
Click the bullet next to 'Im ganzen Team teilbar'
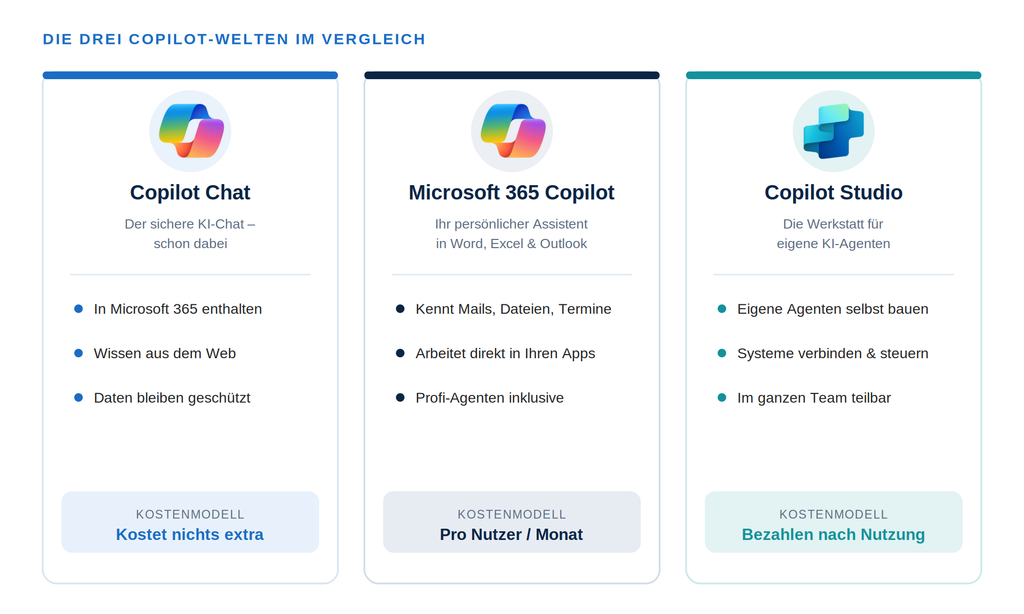(722, 398)
